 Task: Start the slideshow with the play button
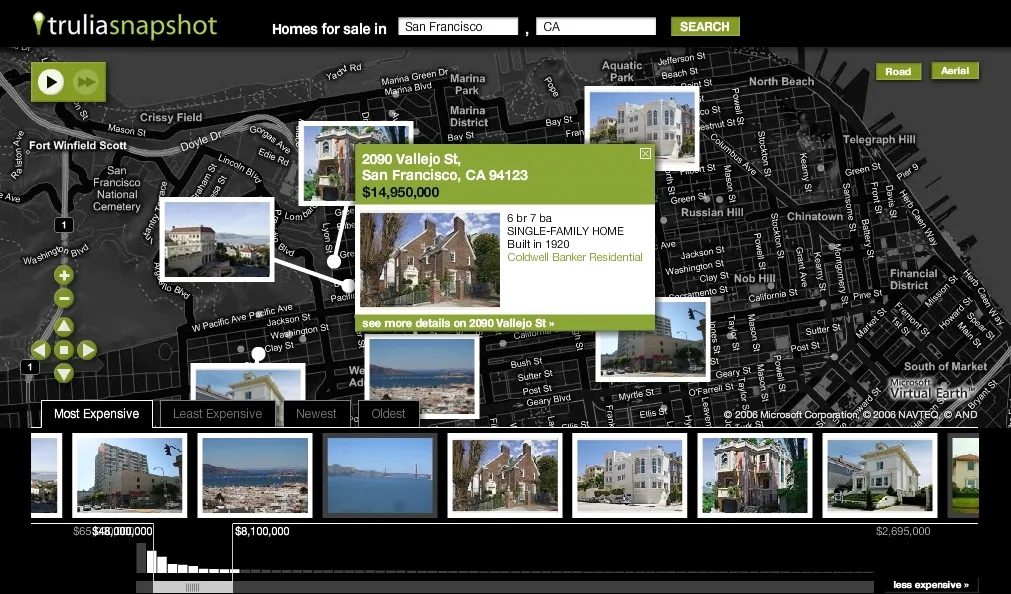pyautogui.click(x=51, y=82)
